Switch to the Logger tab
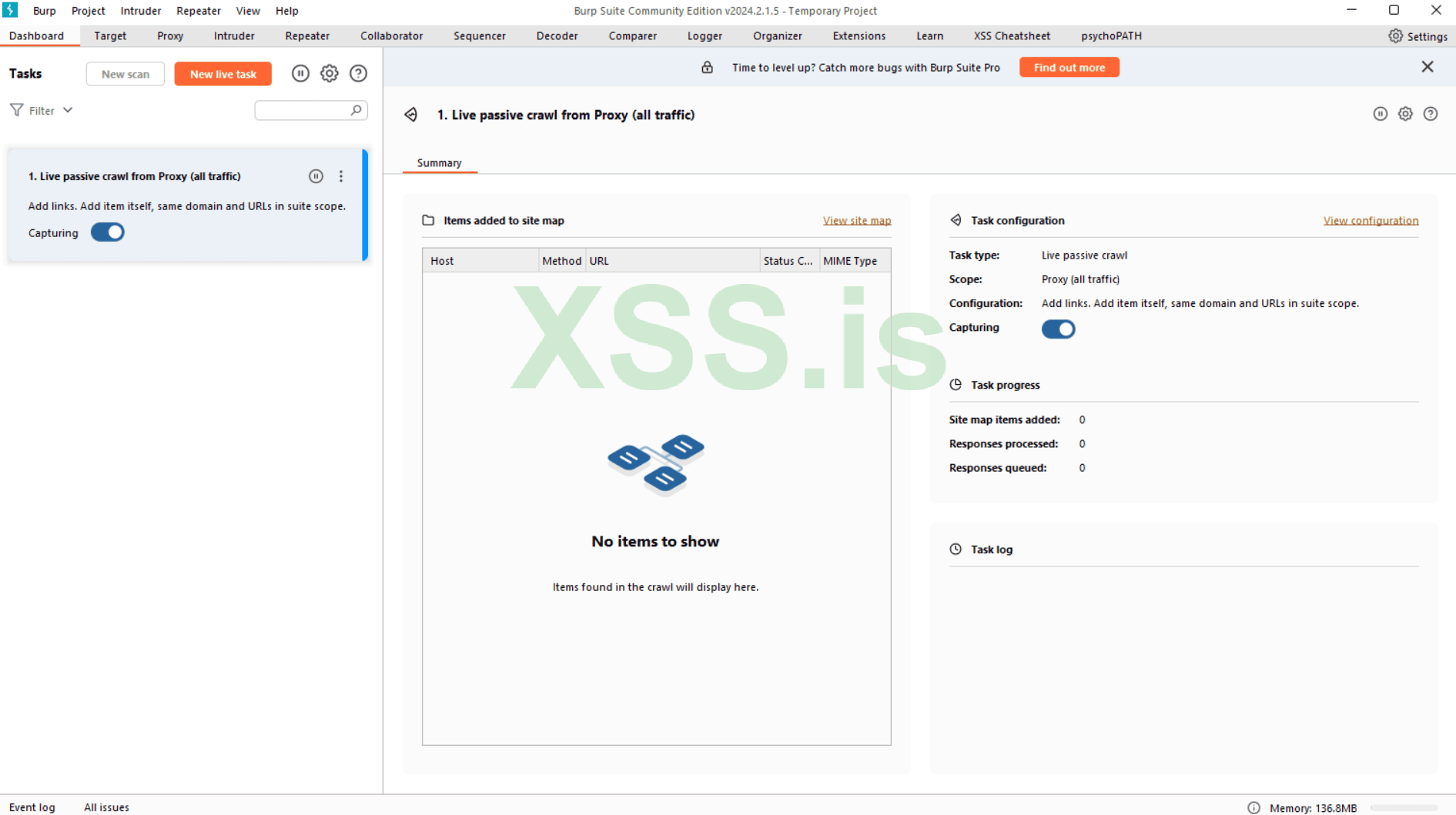 tap(705, 36)
